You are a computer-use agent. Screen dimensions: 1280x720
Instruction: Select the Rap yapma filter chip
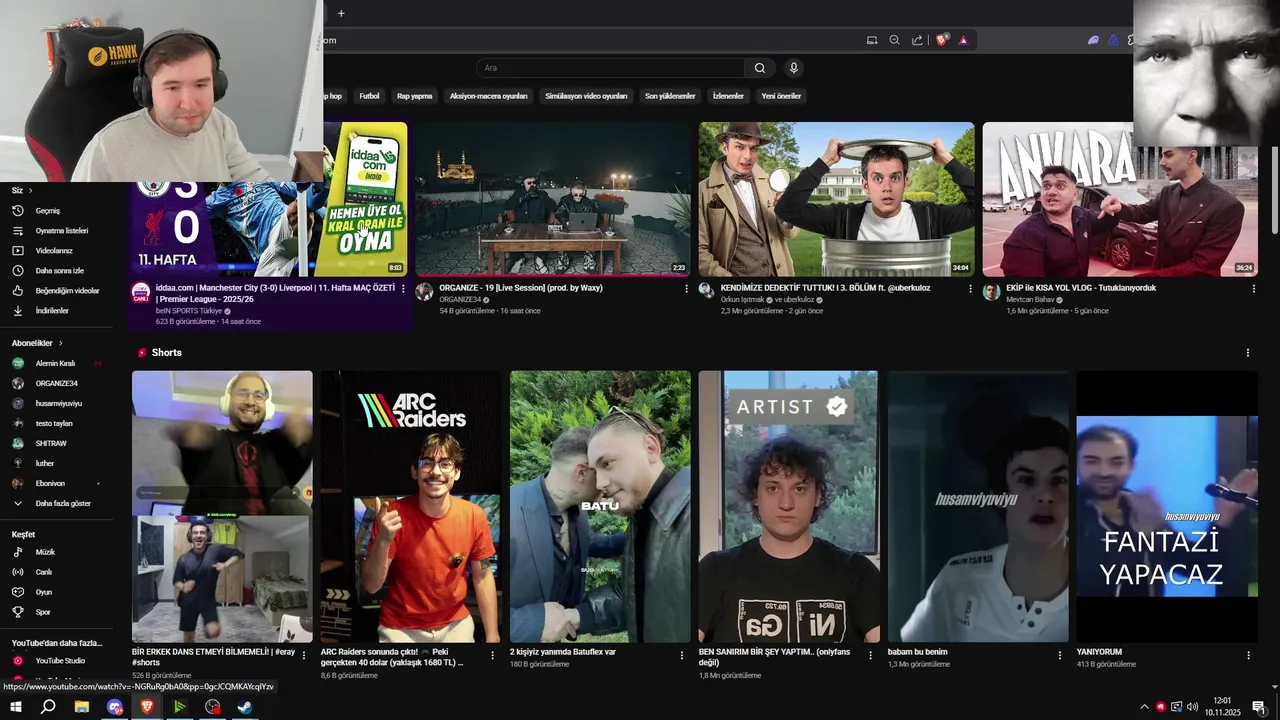click(415, 96)
